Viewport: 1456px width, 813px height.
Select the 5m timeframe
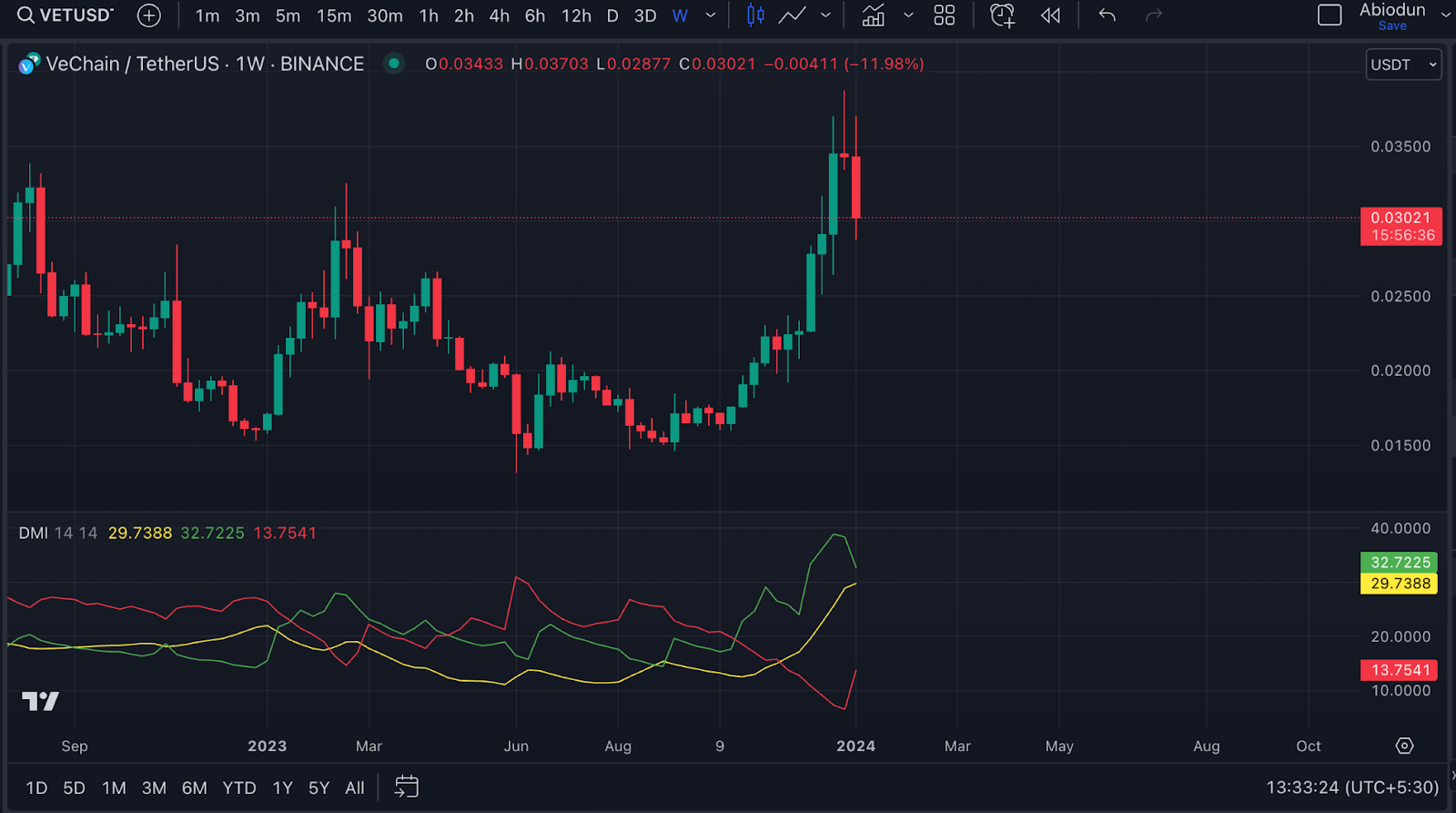(x=288, y=15)
